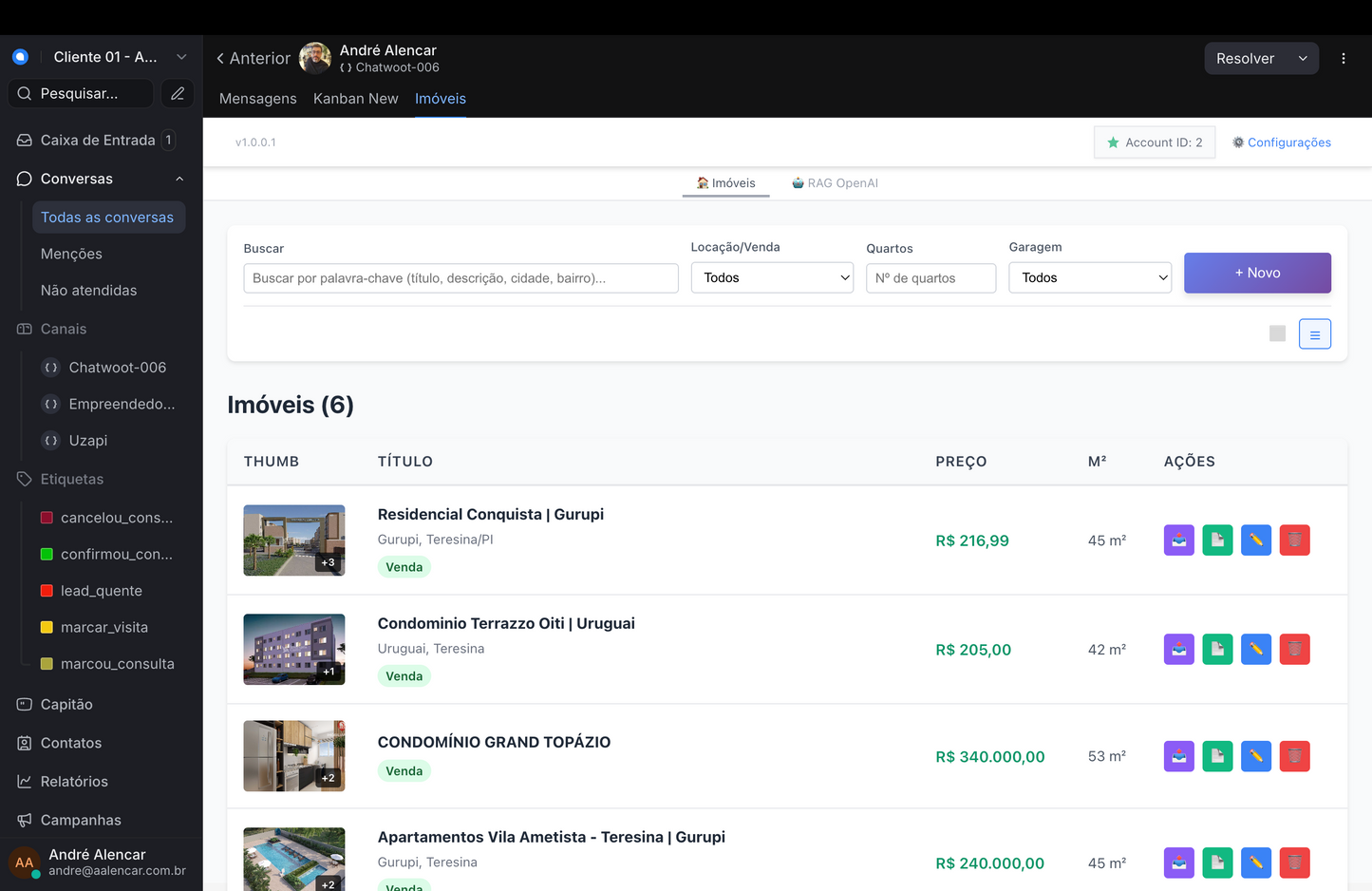Open the Locação/Venda dropdown
The height and width of the screenshot is (891, 1372).
point(771,277)
